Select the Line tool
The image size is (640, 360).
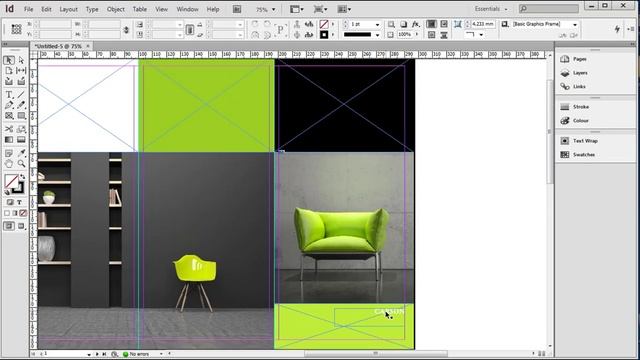(21, 95)
